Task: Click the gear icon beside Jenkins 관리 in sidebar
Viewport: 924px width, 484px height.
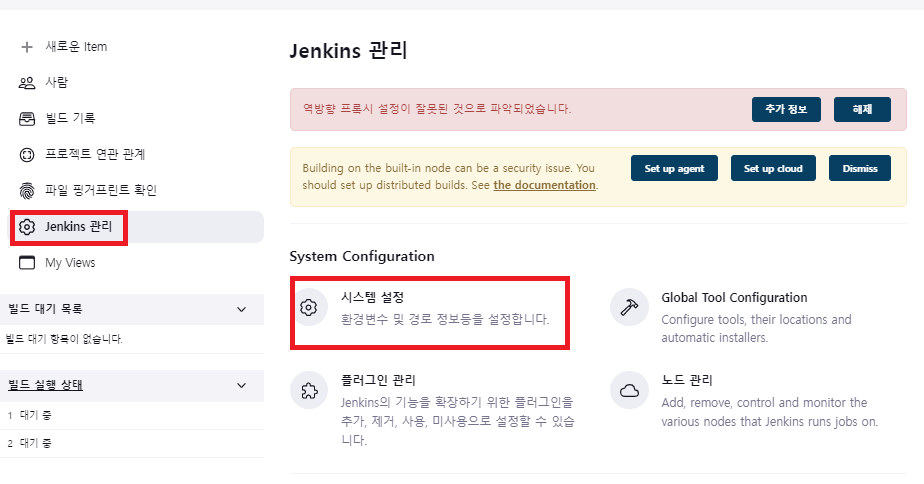Action: (27, 226)
